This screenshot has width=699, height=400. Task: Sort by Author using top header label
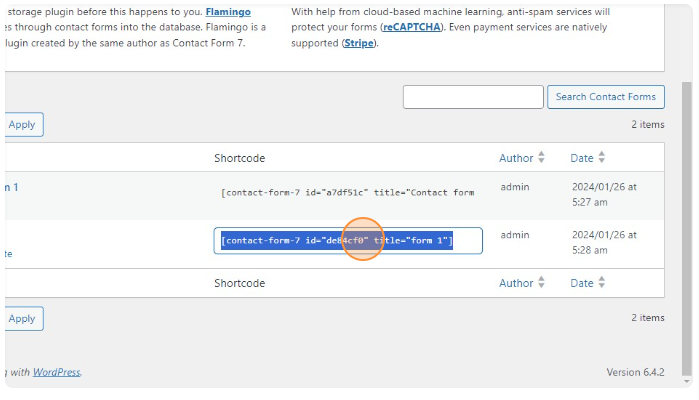516,158
